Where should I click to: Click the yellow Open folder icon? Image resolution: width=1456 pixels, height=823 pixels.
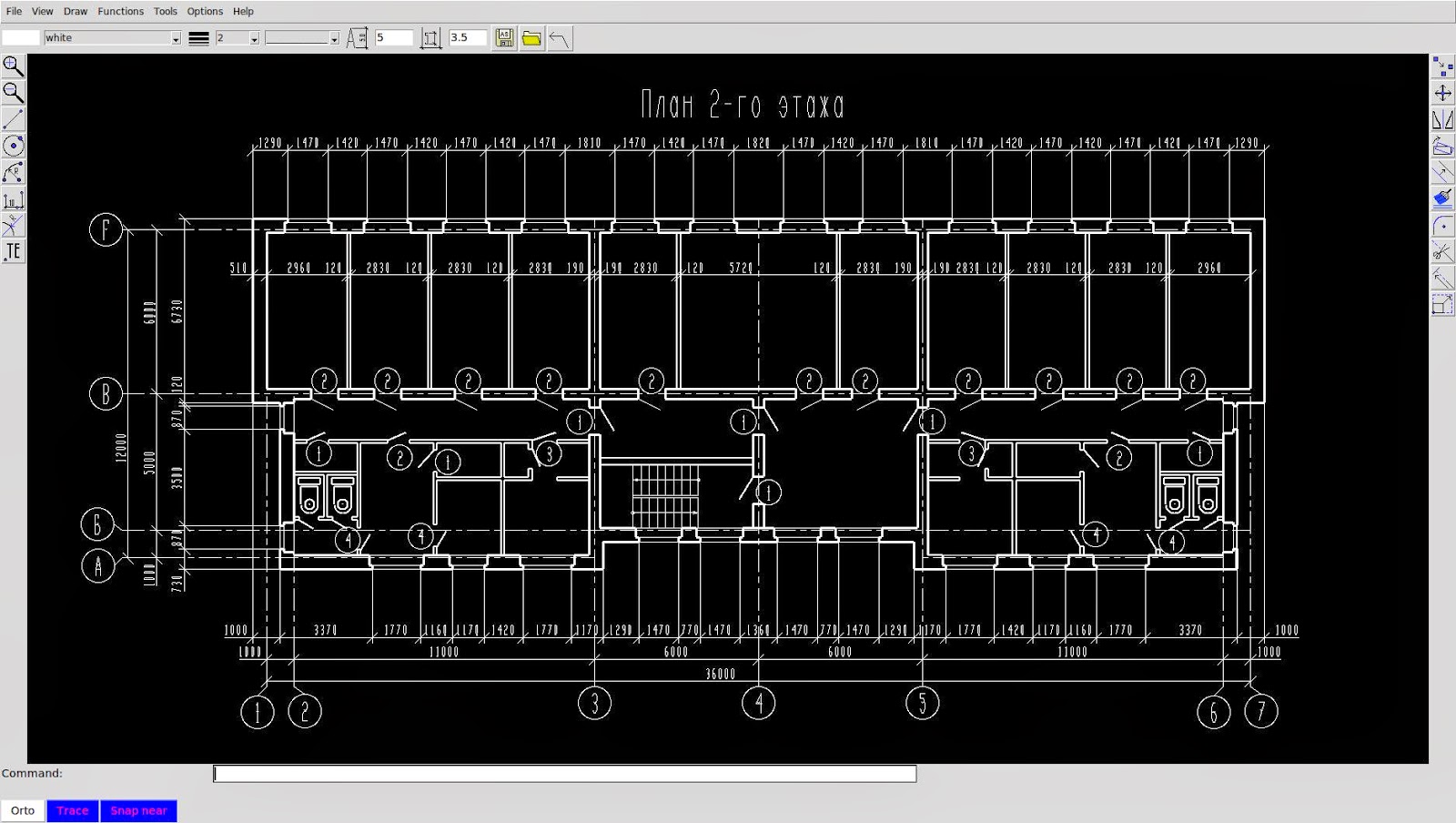pyautogui.click(x=531, y=38)
